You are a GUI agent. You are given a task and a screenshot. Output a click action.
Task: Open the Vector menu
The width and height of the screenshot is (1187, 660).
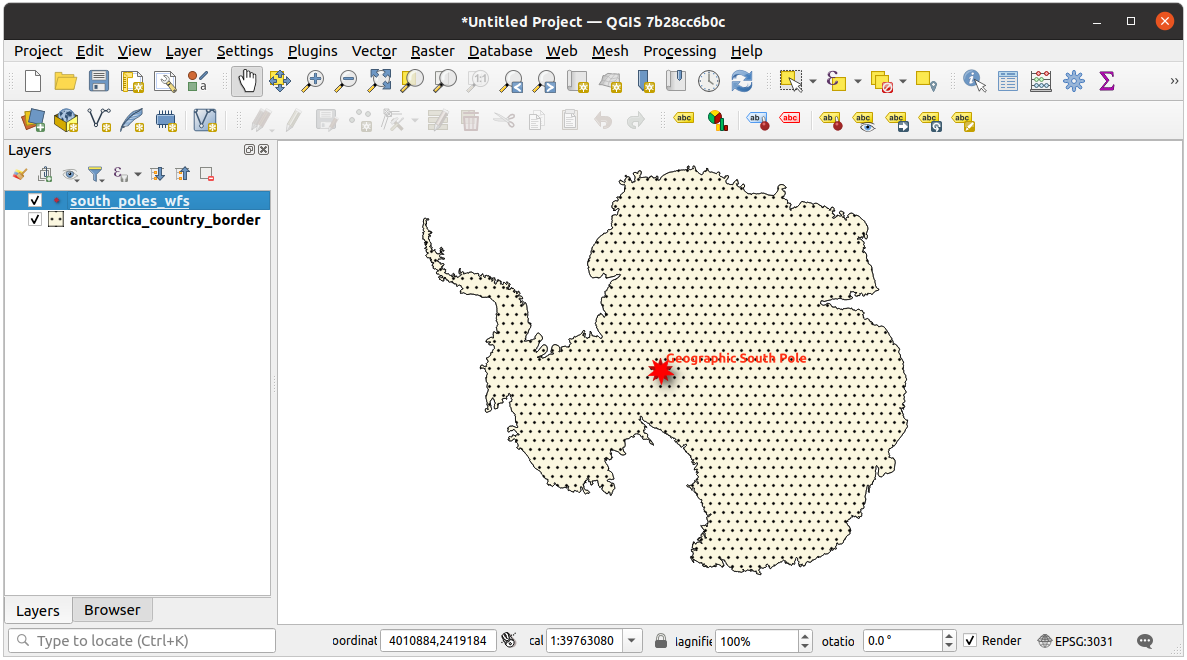coord(374,51)
